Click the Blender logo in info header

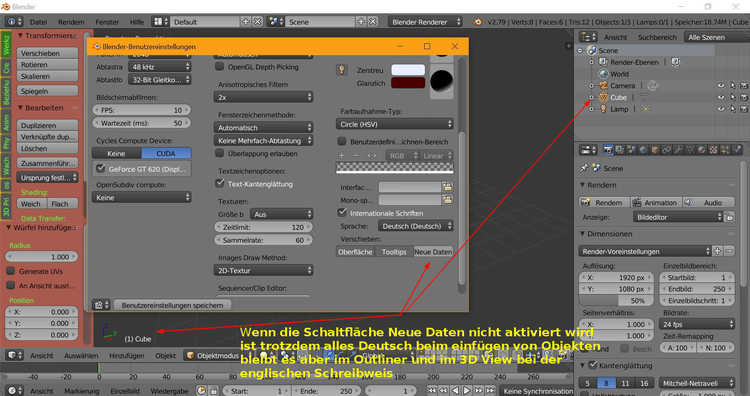pos(477,22)
